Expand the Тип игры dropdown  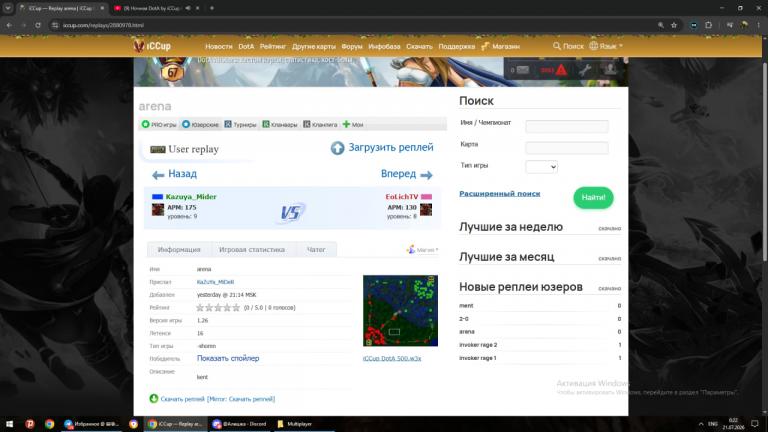click(541, 167)
